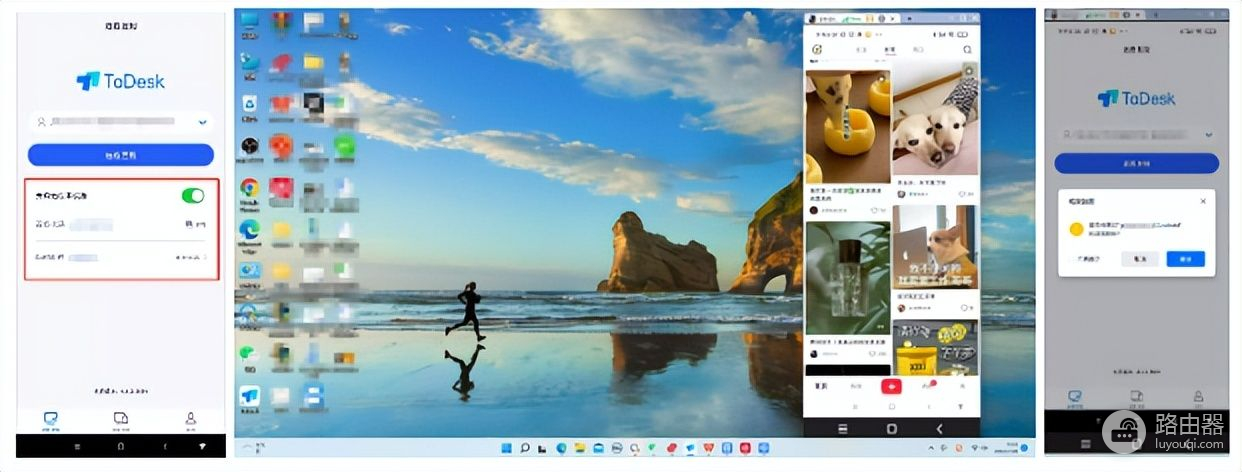The width and height of the screenshot is (1242, 472).
Task: Tap Android recents button below the toggle screen
Action: click(x=77, y=446)
